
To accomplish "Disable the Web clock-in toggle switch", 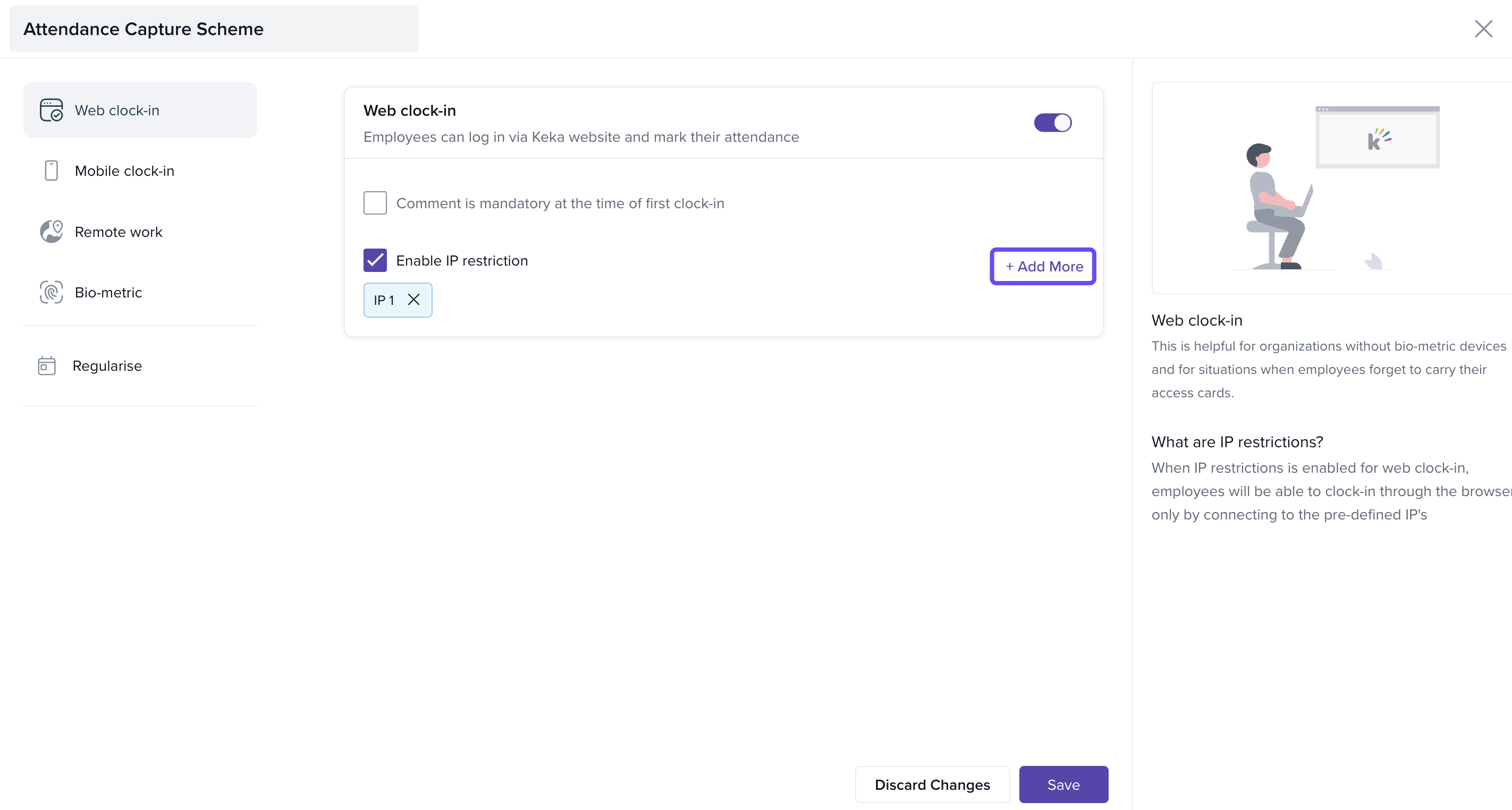I will [x=1052, y=123].
